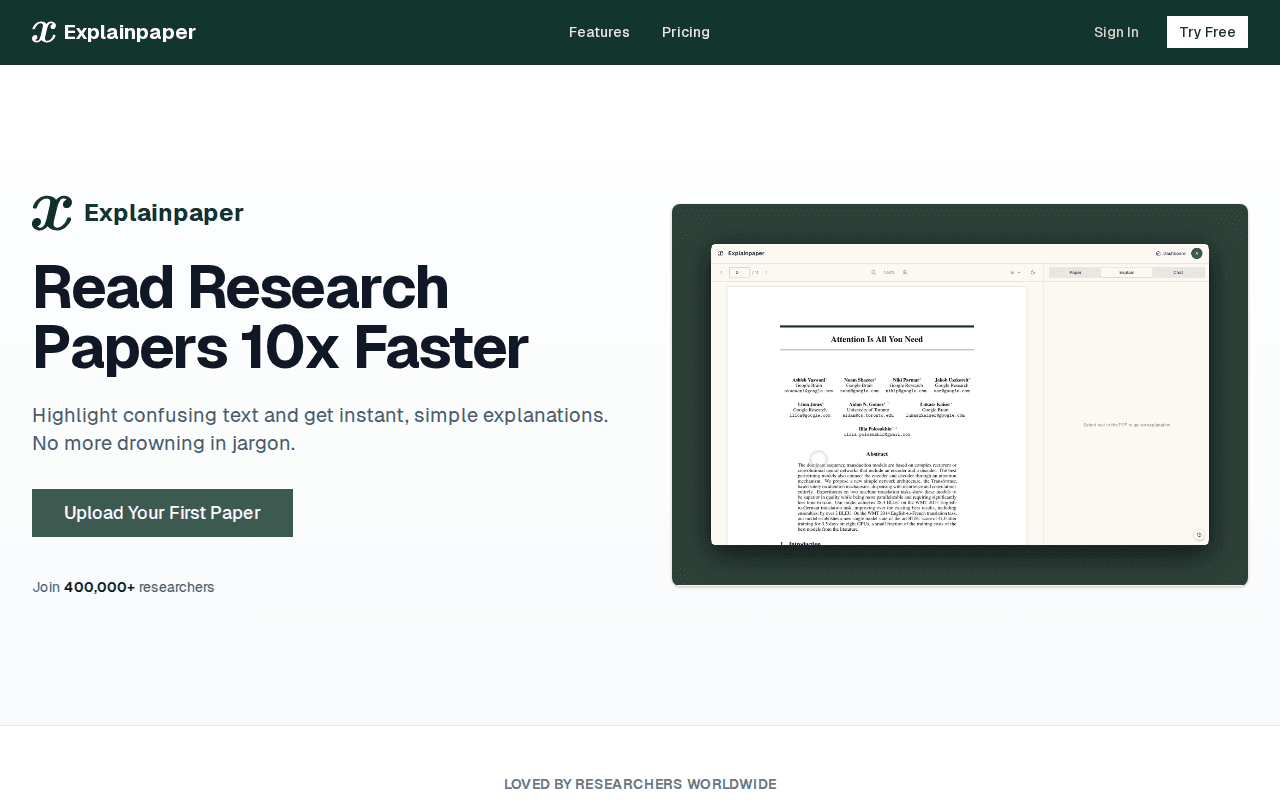The height and width of the screenshot is (800, 1280).
Task: Click the page number field in the demo preview
Action: pyautogui.click(x=739, y=272)
